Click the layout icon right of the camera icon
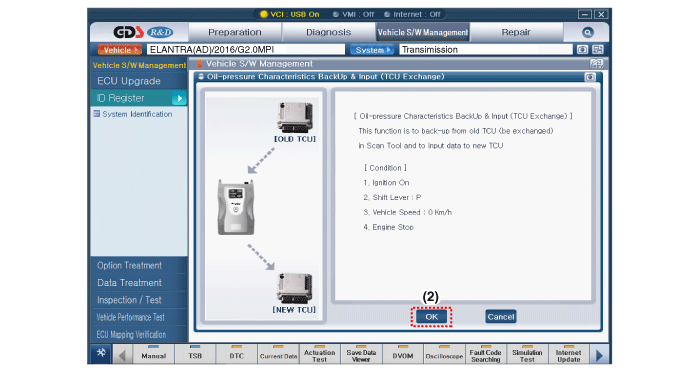The width and height of the screenshot is (699, 372). 598,50
